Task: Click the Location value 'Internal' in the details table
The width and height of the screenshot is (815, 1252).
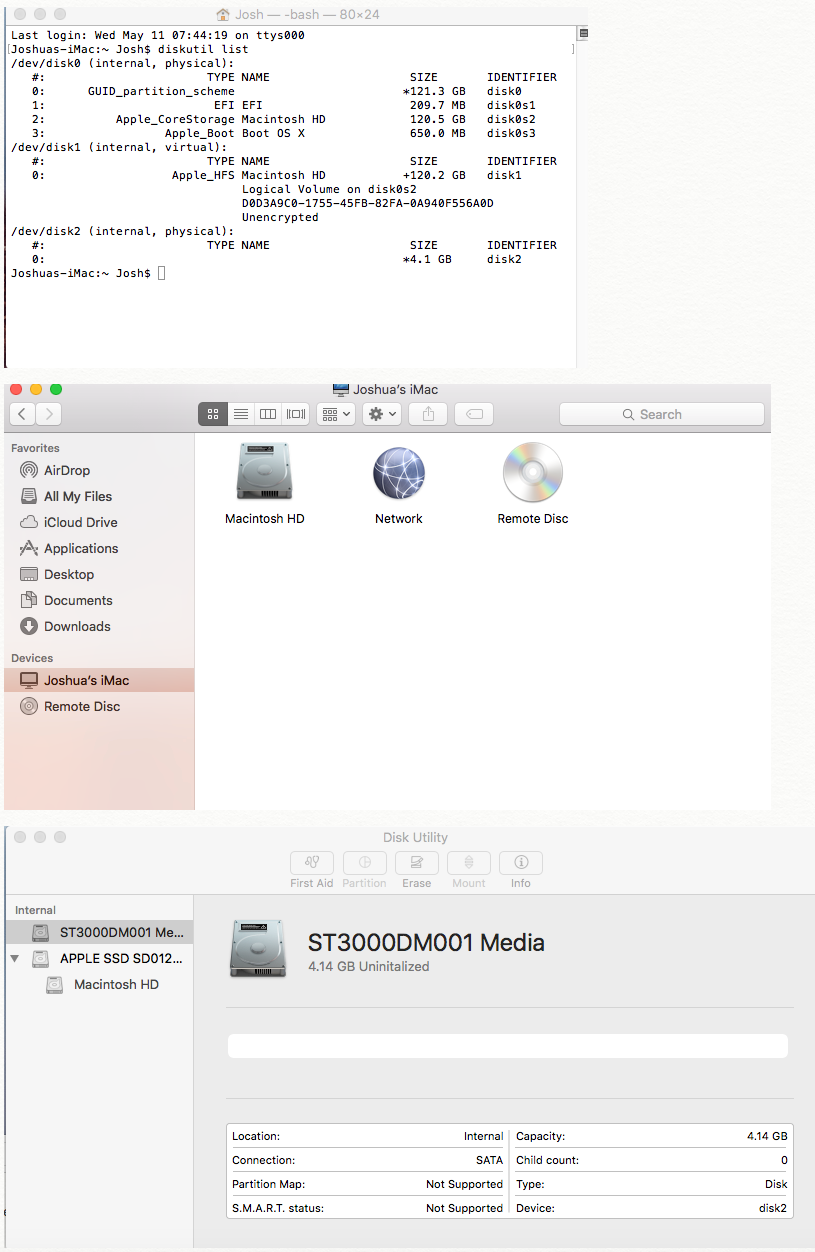Action: point(483,1136)
